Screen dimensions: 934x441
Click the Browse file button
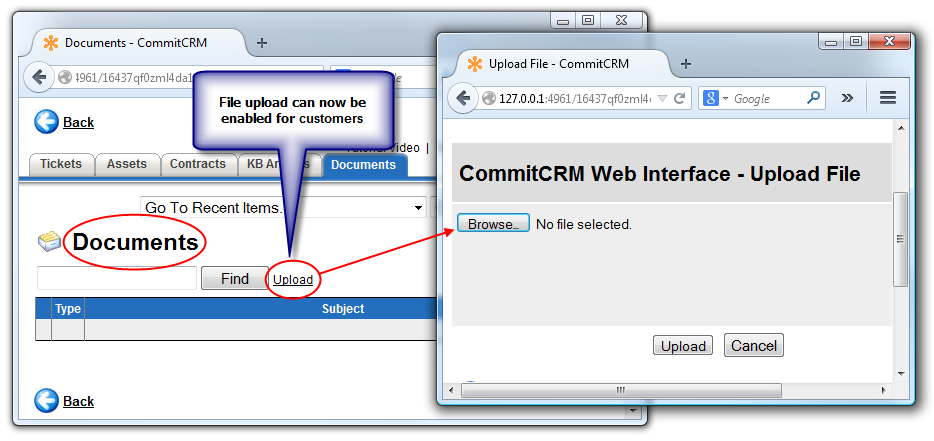[x=493, y=224]
